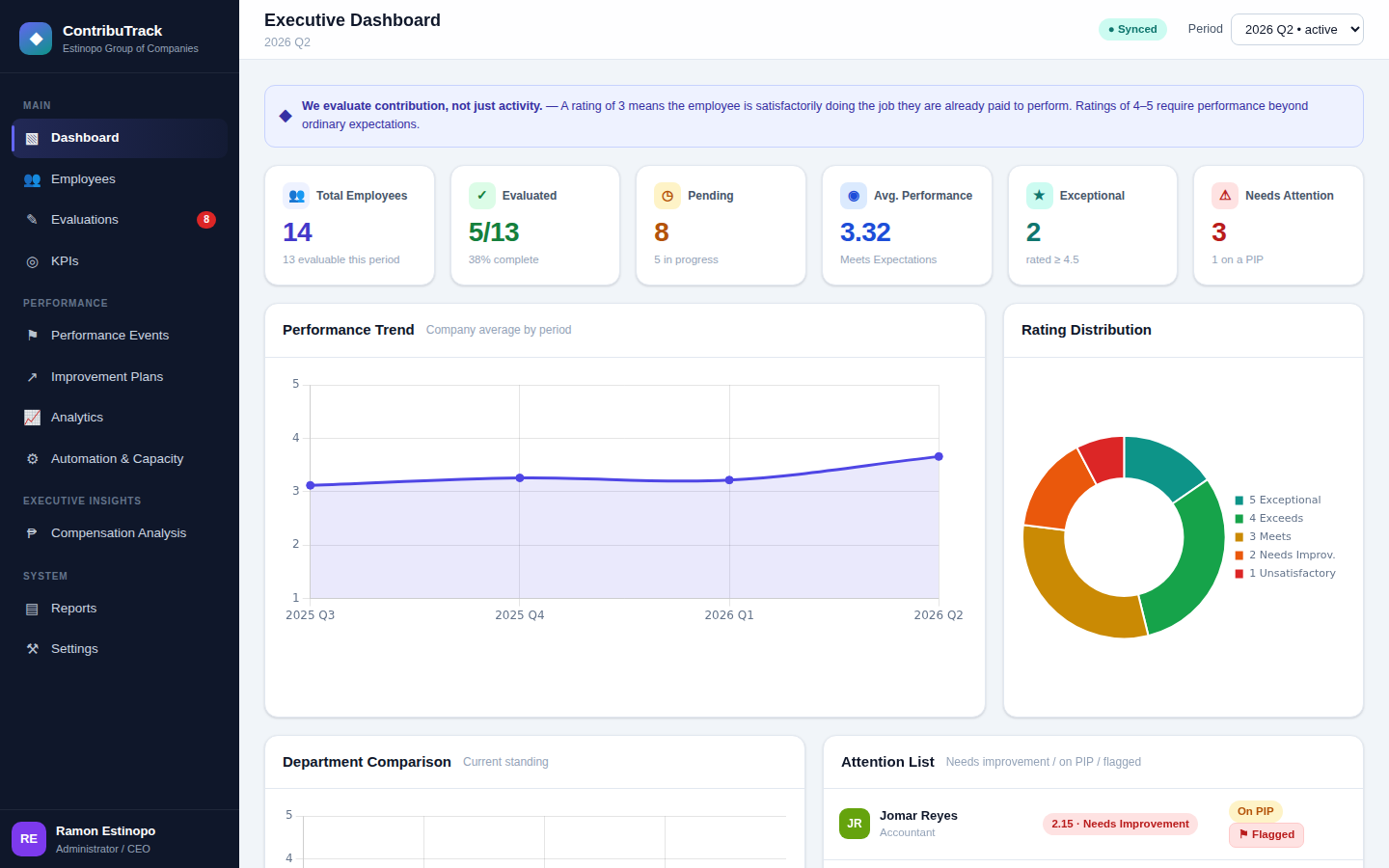The width and height of the screenshot is (1389, 868).
Task: Click the Analytics chart icon
Action: (32, 418)
